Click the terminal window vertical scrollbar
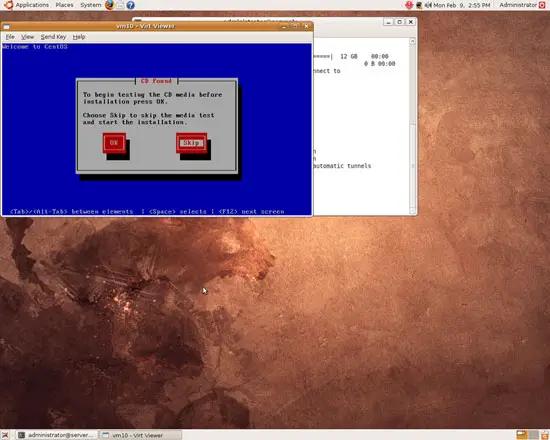Viewport: 550px width, 440px height. [412, 126]
